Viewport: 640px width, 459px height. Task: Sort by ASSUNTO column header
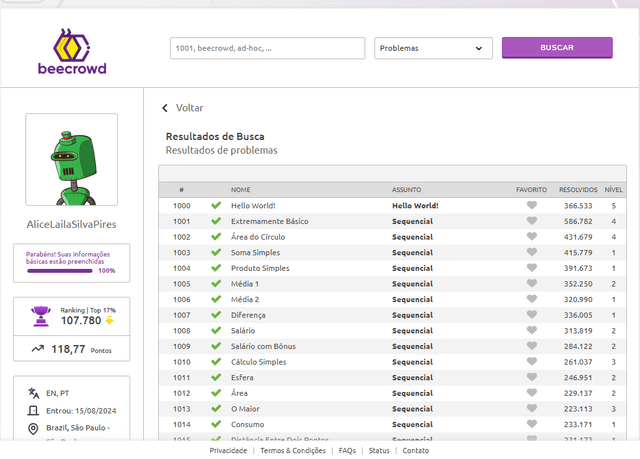coord(407,190)
